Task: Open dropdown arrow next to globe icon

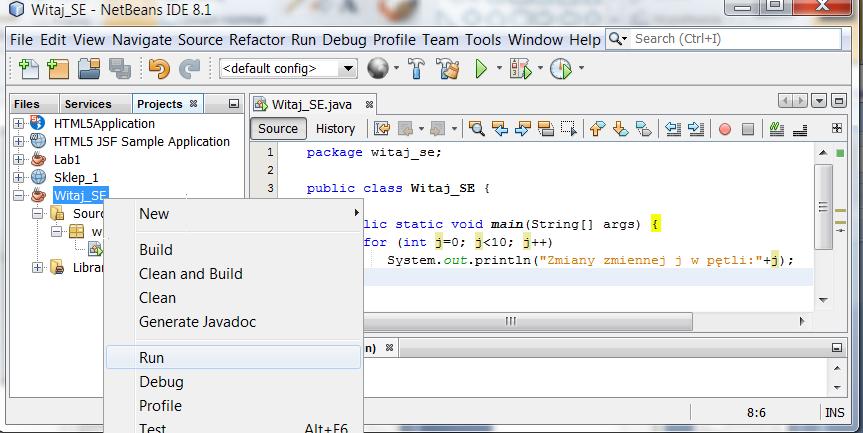Action: [x=396, y=69]
